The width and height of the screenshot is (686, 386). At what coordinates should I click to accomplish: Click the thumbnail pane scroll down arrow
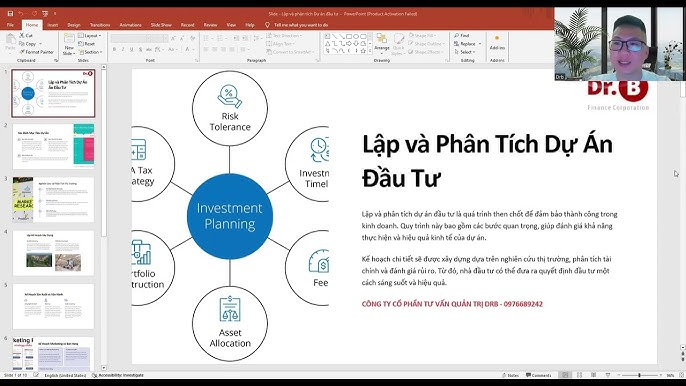[x=104, y=368]
